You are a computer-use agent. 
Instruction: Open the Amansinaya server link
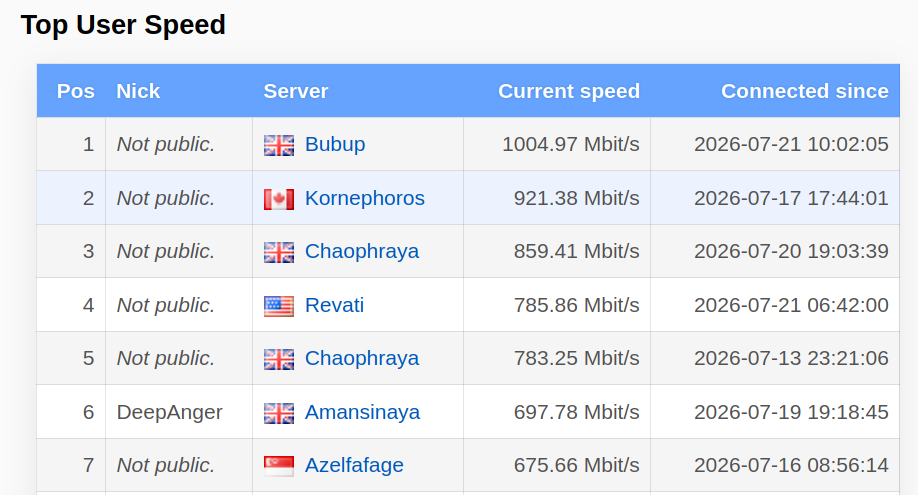[x=362, y=412]
